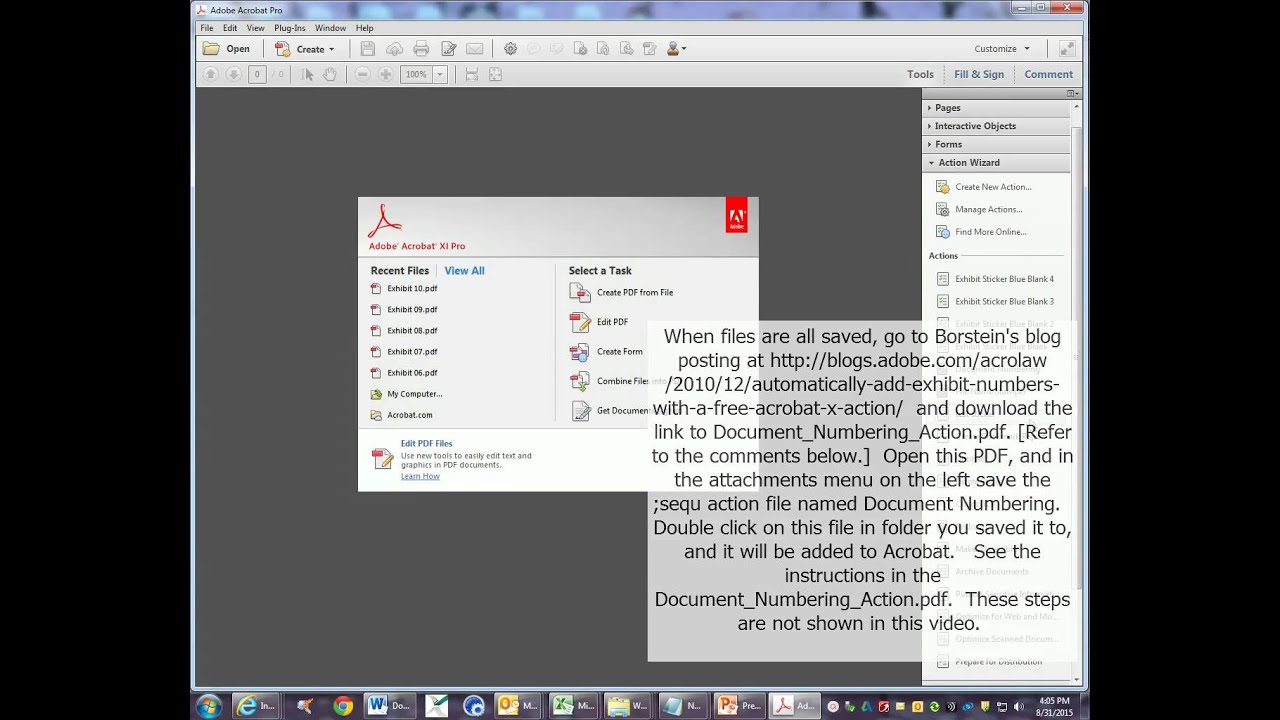The height and width of the screenshot is (720, 1280).
Task: Click the save to cloud icon
Action: [x=394, y=49]
